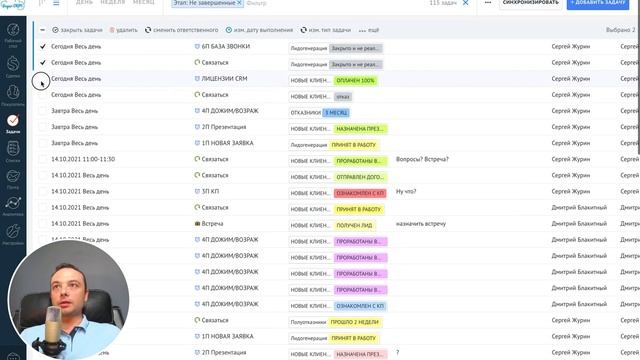The width and height of the screenshot is (640, 360).
Task: Click 'удалить' bulk action
Action: pos(123,30)
